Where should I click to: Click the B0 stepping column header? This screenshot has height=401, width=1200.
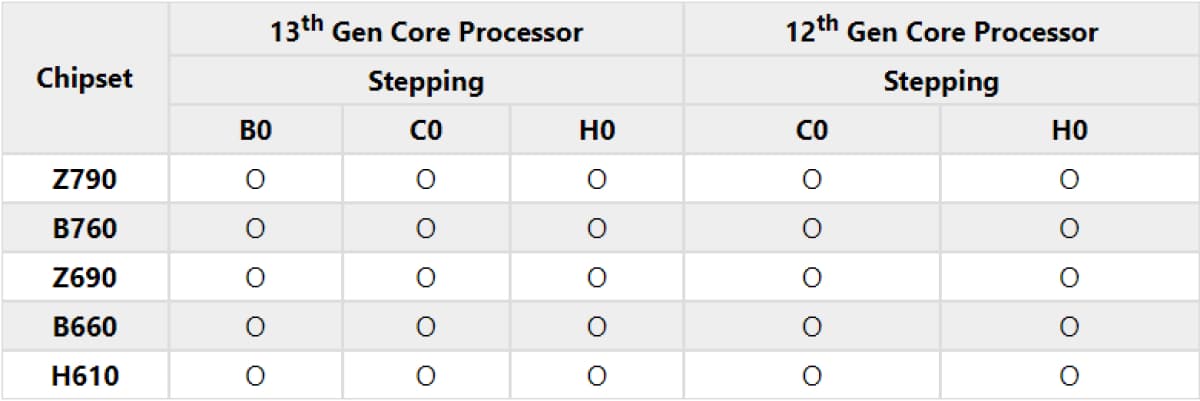click(x=255, y=131)
